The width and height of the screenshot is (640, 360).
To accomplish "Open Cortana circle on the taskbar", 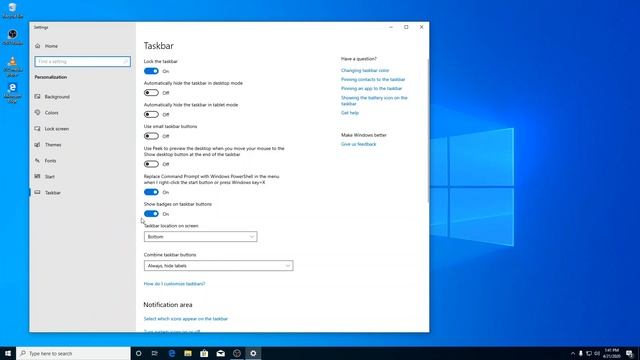I will (138, 353).
